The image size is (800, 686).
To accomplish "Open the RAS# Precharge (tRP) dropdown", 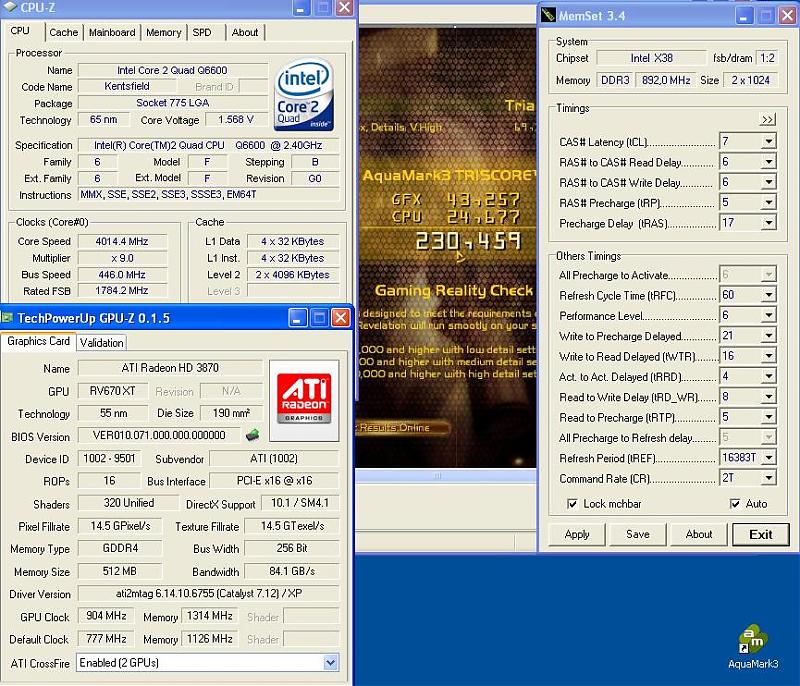I will 768,202.
